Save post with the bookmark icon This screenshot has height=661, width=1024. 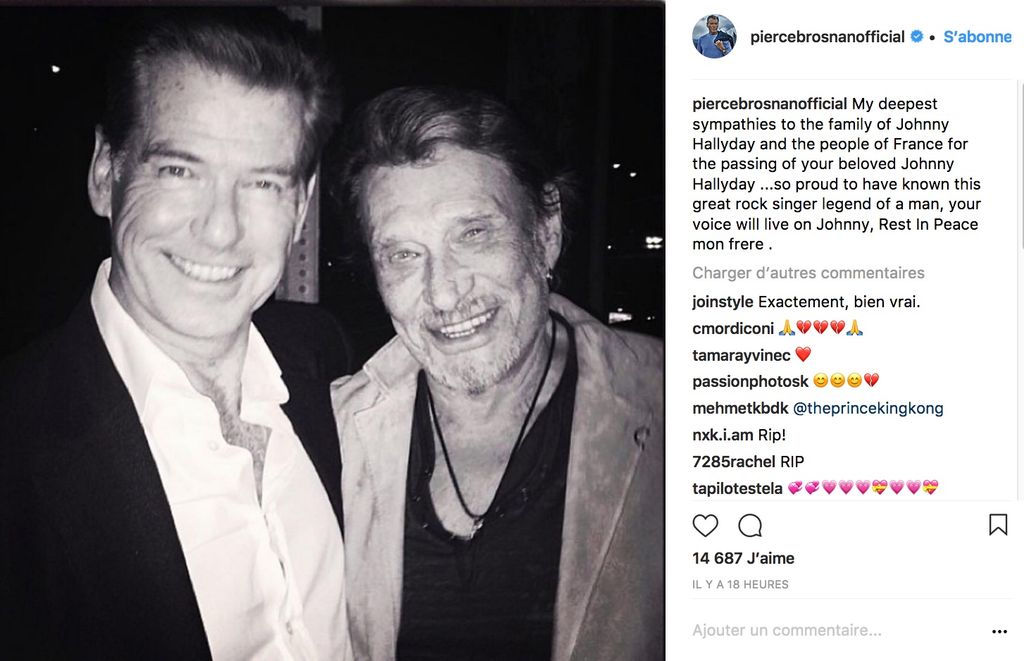(998, 525)
